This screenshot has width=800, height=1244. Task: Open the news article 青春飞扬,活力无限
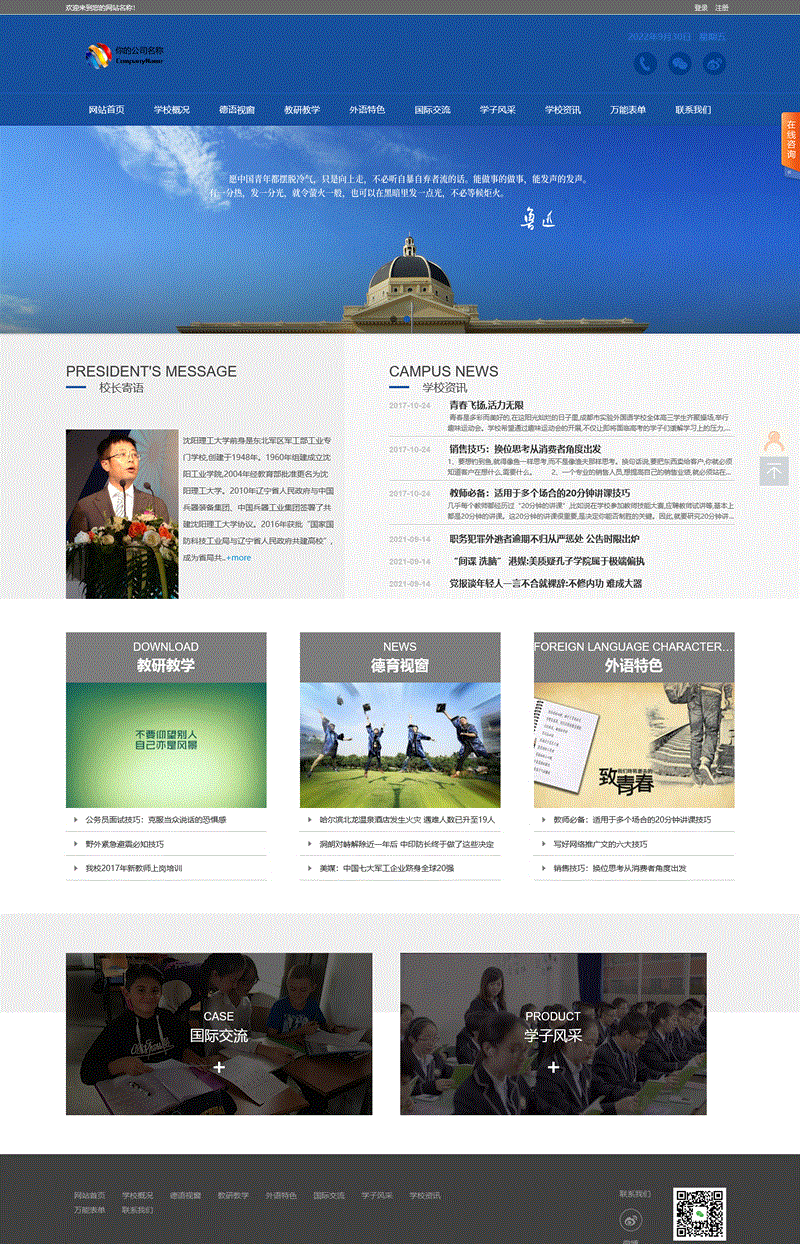[487, 405]
